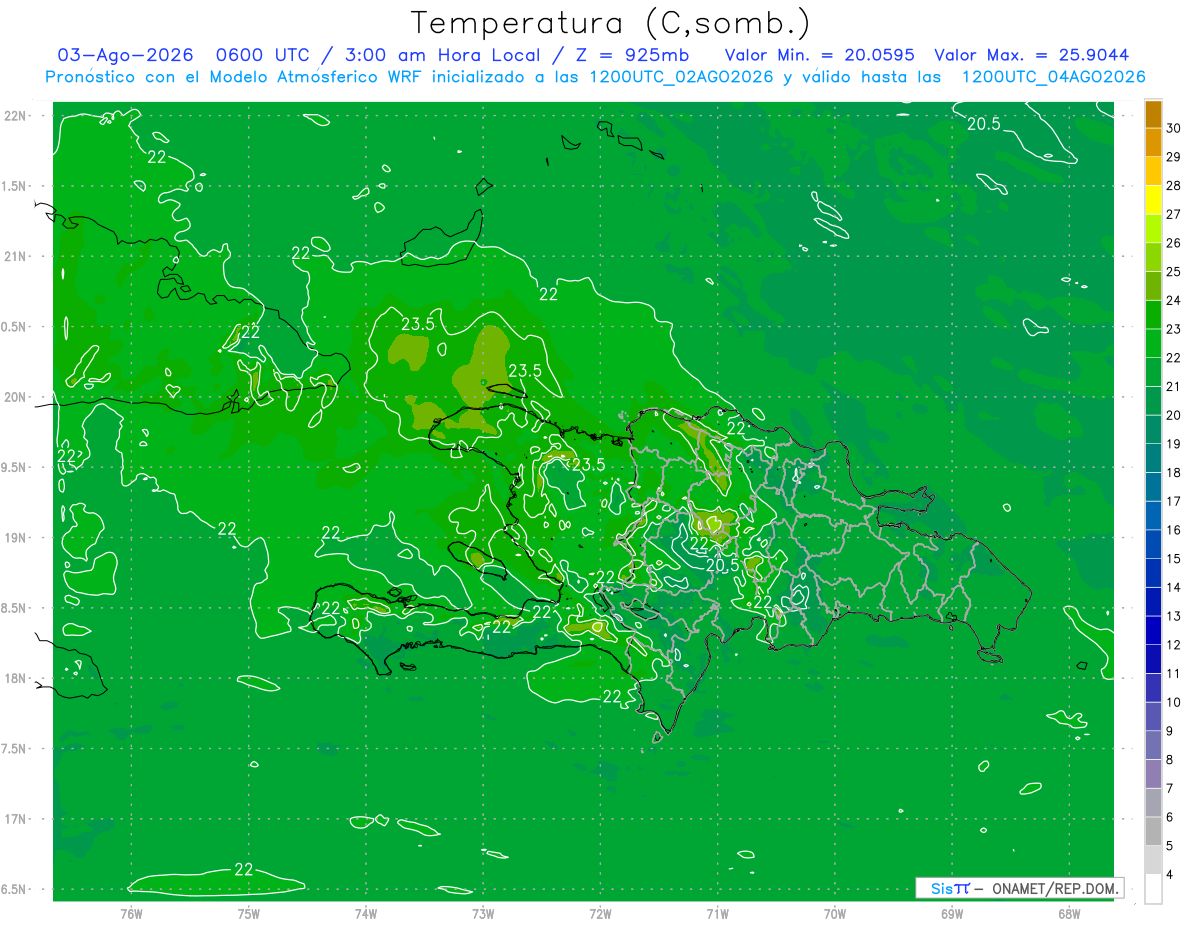Viewport: 1200px width, 927px height.
Task: Click the dark orange swatch above legend value 30
Action: (1153, 114)
